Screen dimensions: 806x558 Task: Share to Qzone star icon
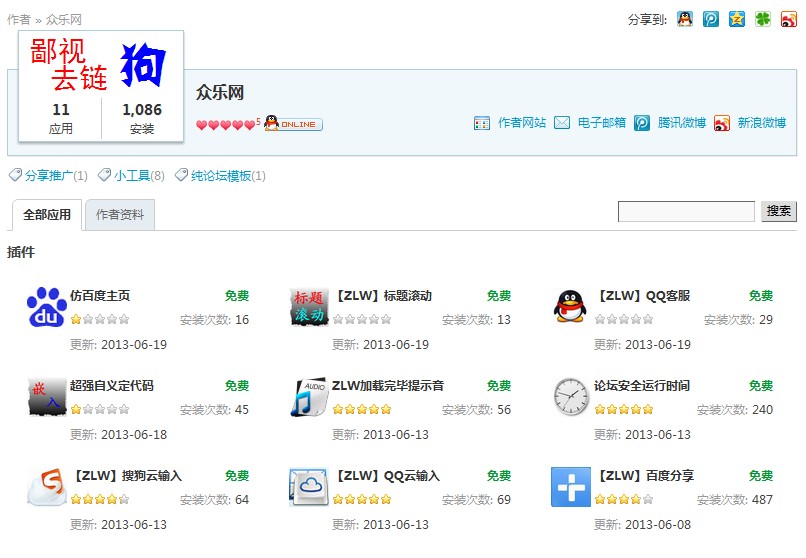pyautogui.click(x=737, y=19)
